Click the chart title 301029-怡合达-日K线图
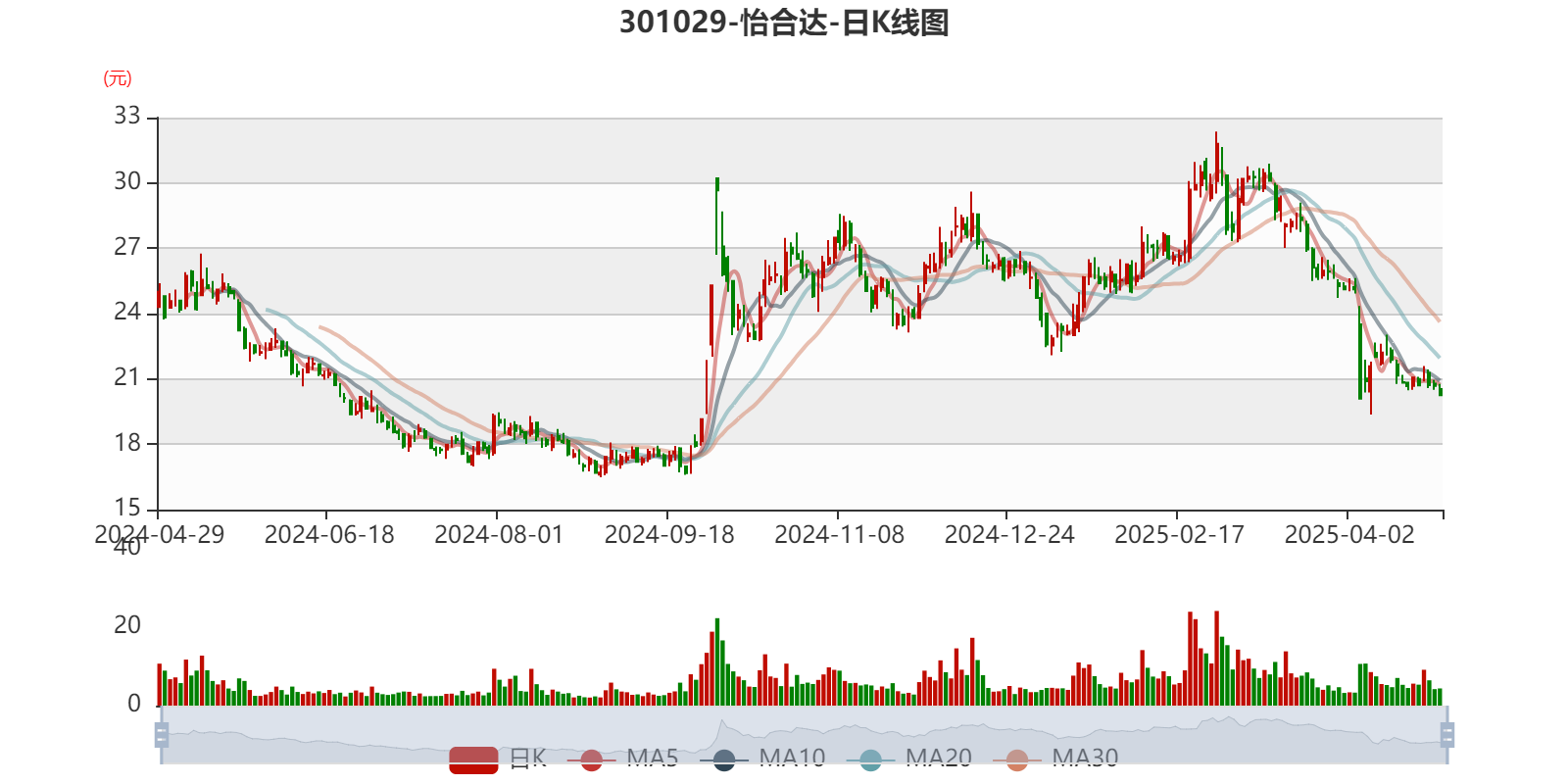This screenshot has height=784, width=1568. pyautogui.click(x=784, y=22)
